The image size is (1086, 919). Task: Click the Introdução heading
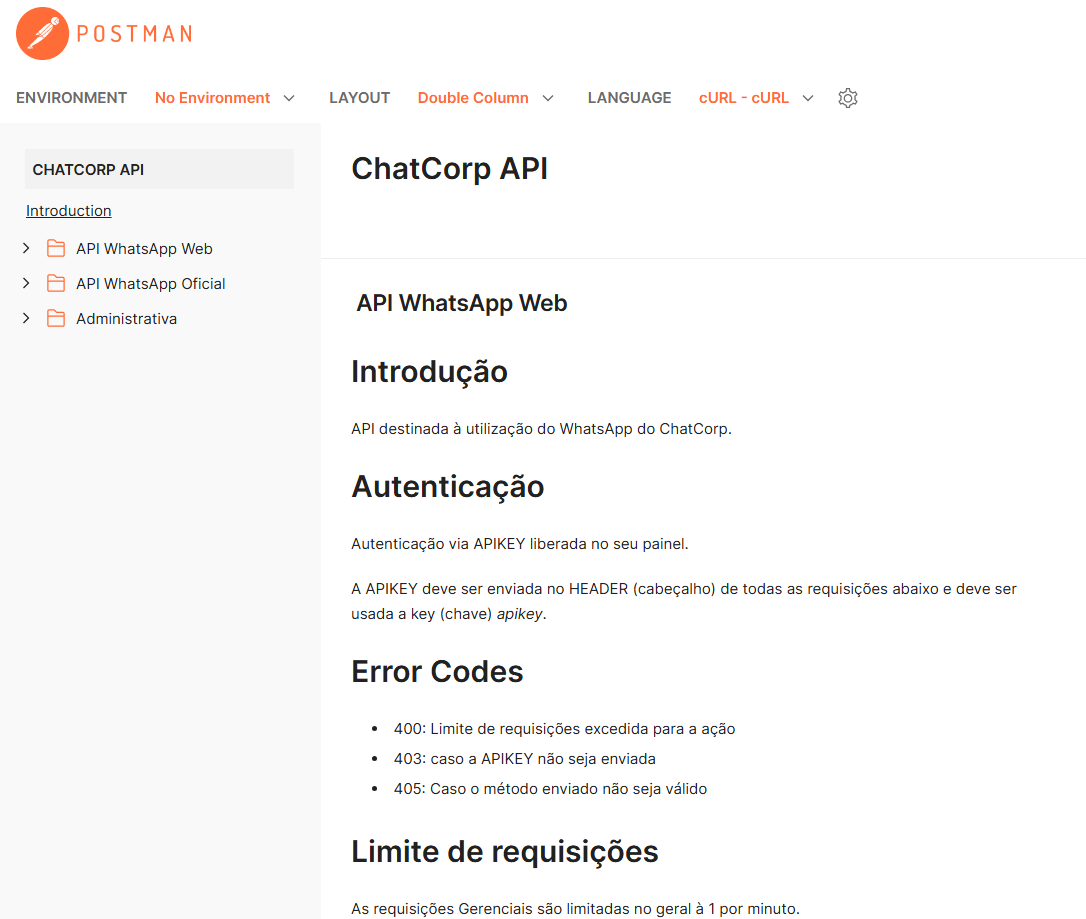[x=429, y=371]
